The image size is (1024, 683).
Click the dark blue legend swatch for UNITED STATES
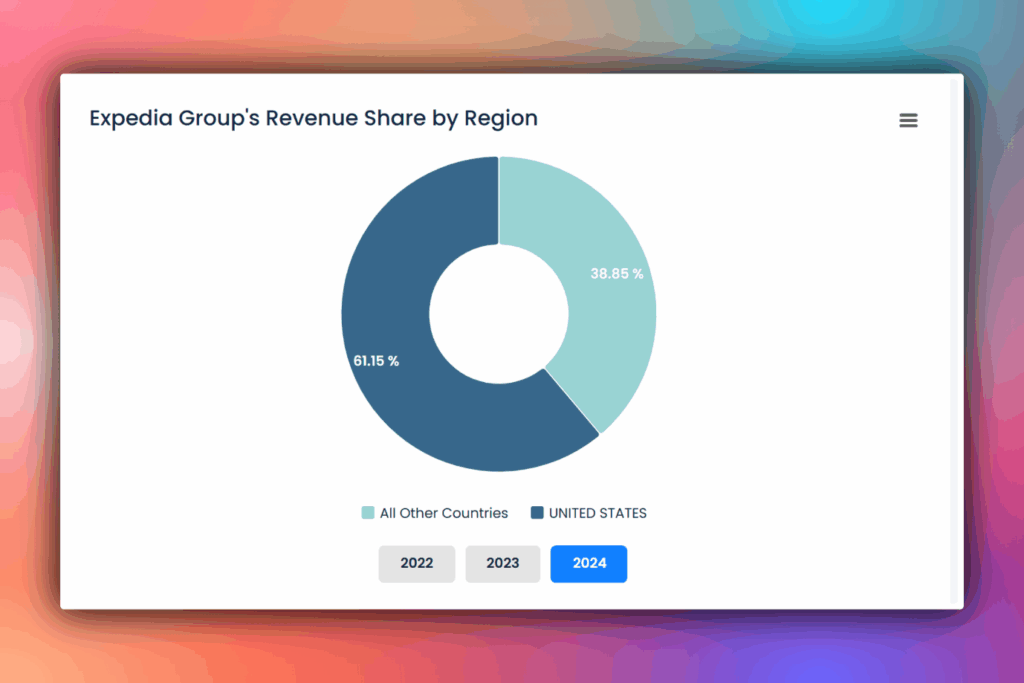click(536, 512)
